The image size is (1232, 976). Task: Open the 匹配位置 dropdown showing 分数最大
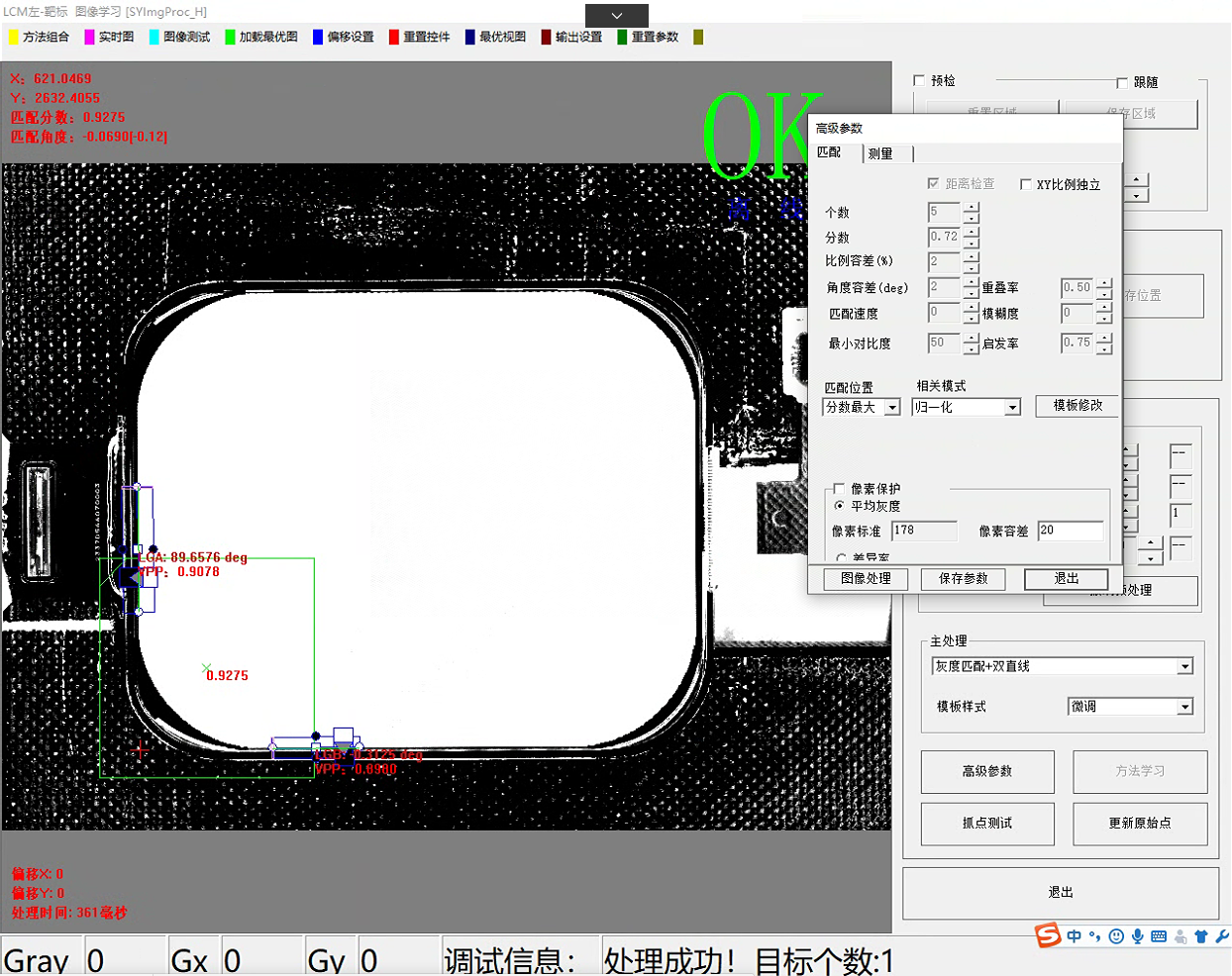point(892,408)
